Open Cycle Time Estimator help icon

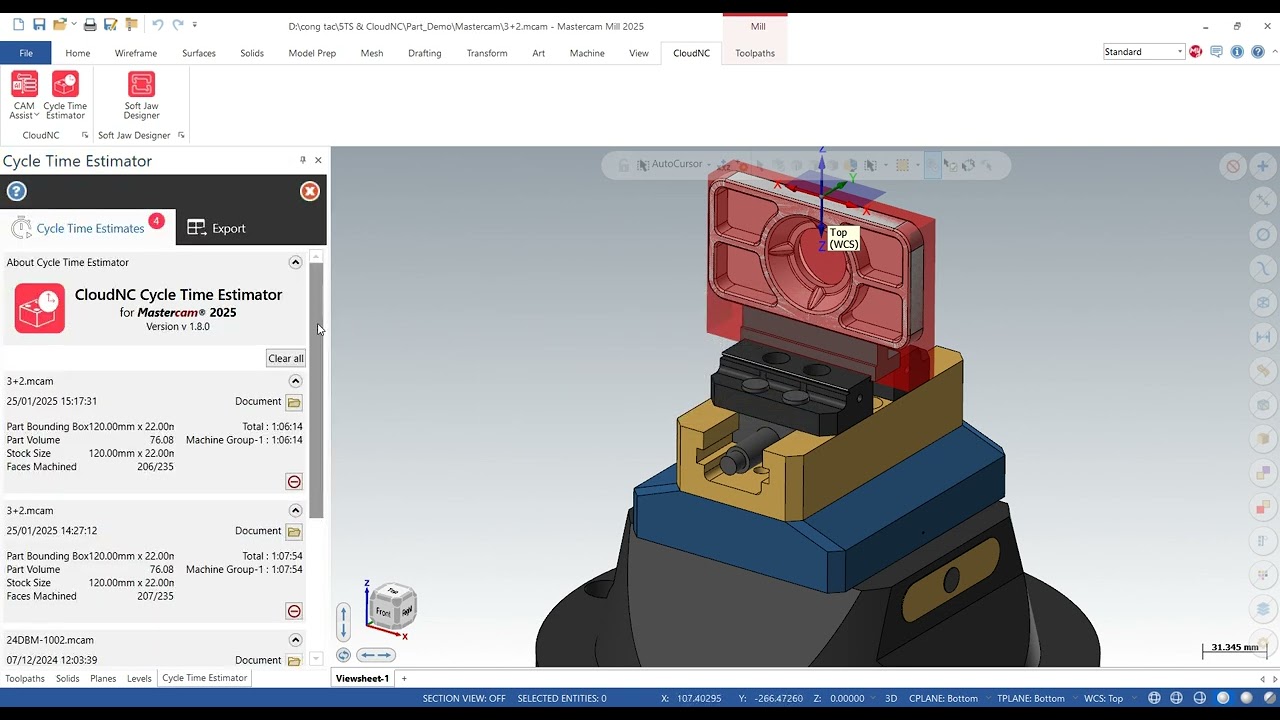click(x=16, y=191)
